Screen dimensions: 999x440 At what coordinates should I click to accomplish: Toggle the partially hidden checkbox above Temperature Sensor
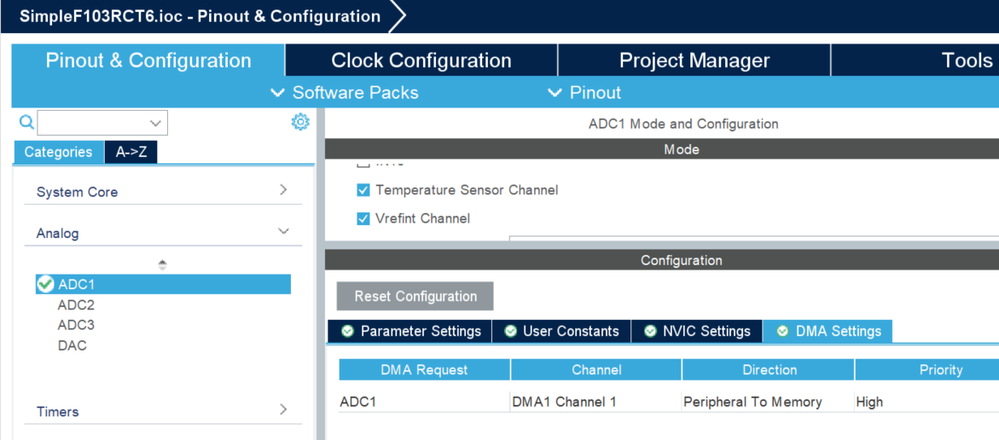tap(363, 163)
